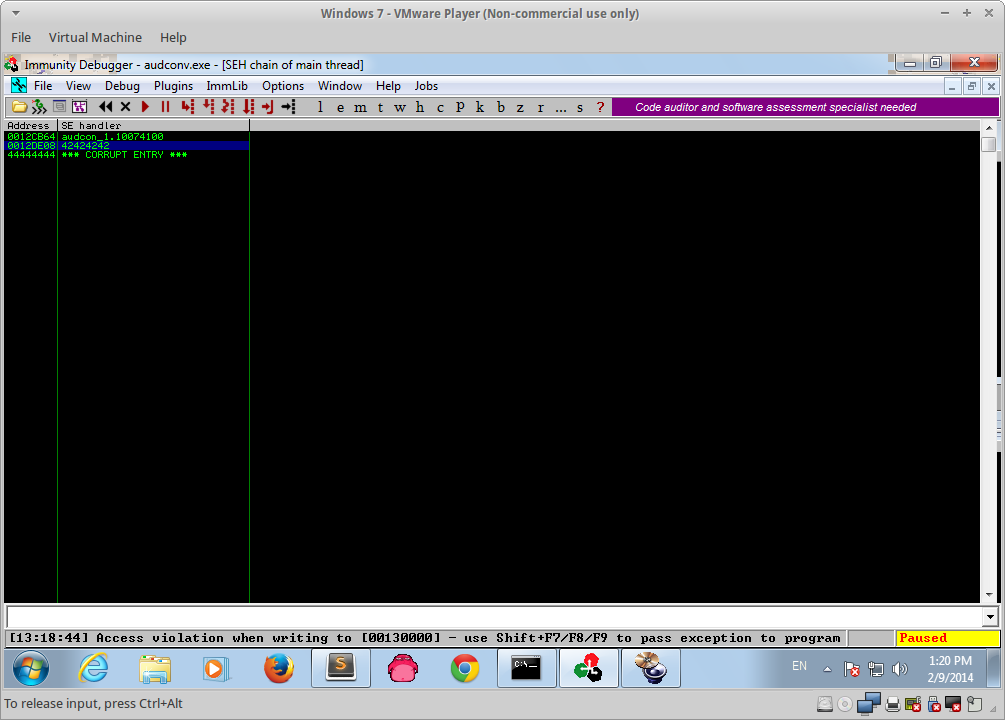
Task: Open Firefox from the taskbar
Action: pos(279,669)
